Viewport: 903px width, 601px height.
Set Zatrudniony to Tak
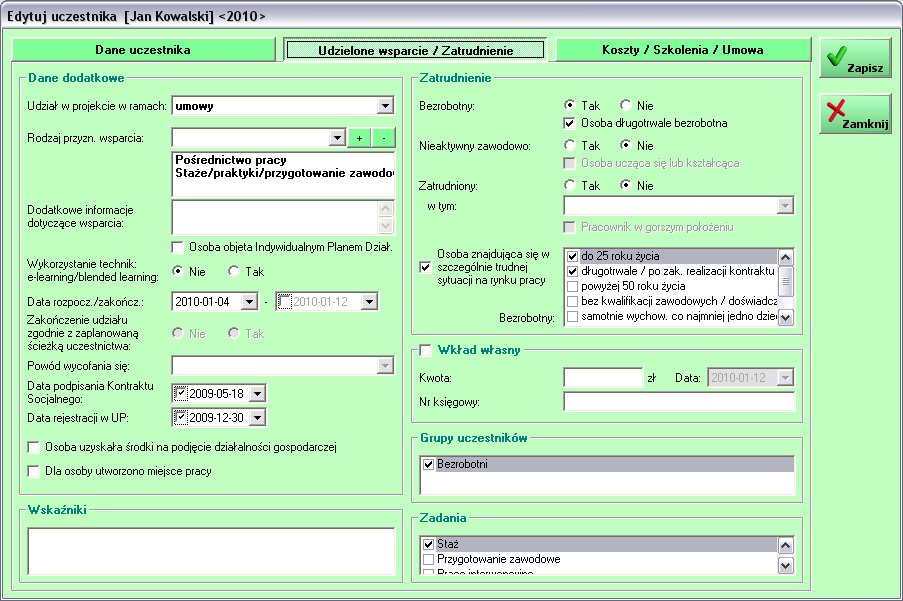[570, 185]
